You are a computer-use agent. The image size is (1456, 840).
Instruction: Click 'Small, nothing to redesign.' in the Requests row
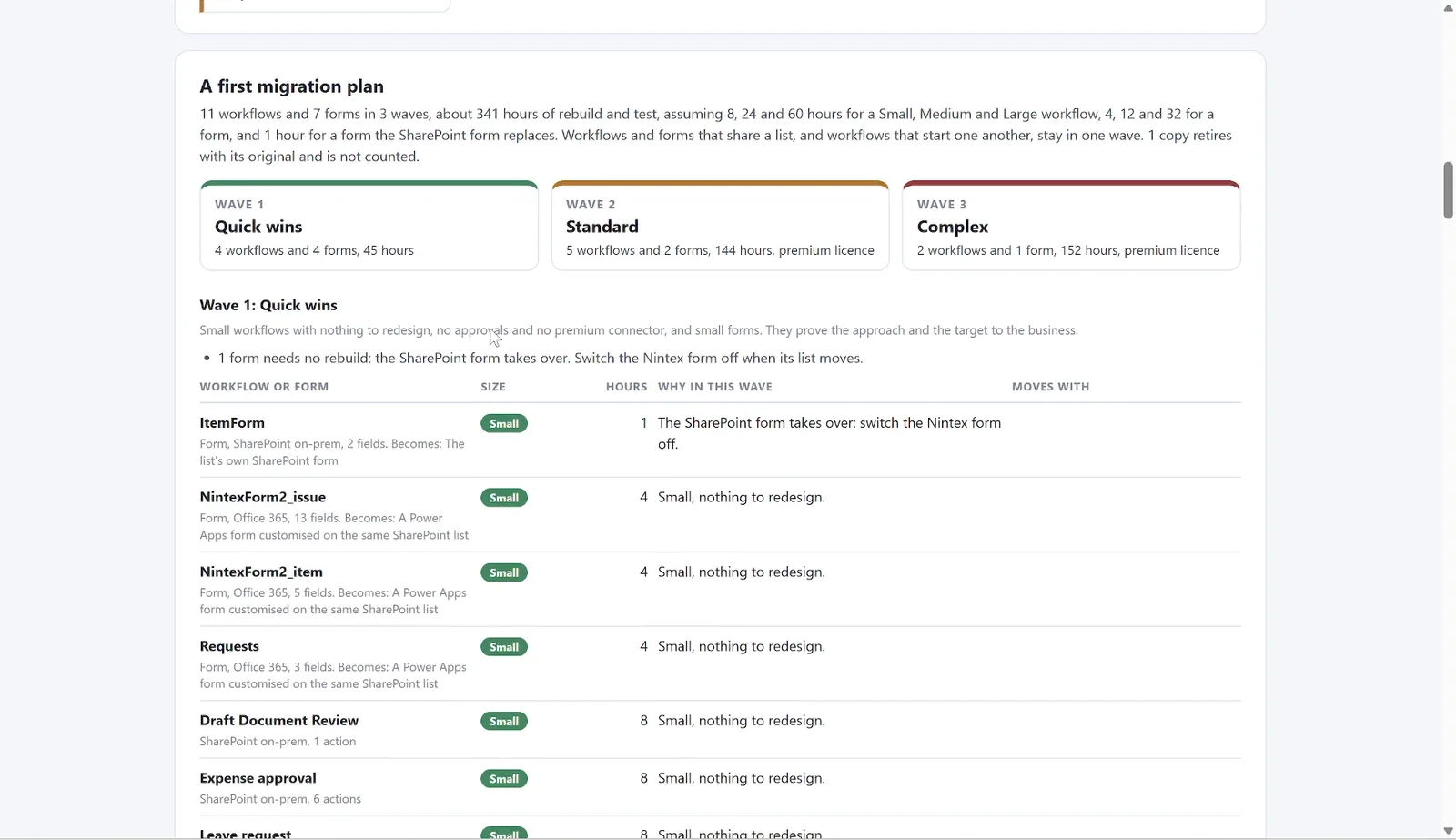point(742,646)
